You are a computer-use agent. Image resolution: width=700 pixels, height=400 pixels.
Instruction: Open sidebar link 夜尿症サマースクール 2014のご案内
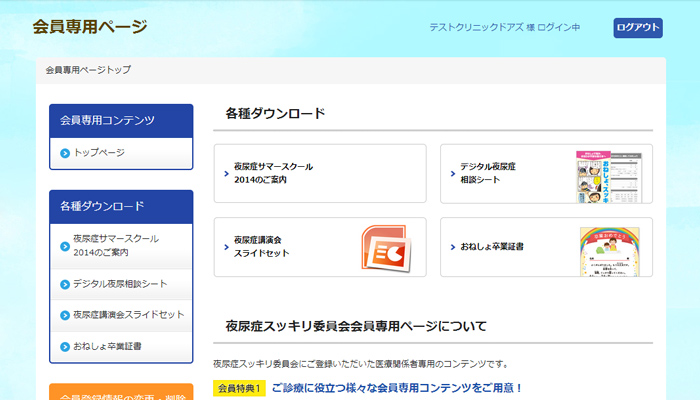(115, 246)
